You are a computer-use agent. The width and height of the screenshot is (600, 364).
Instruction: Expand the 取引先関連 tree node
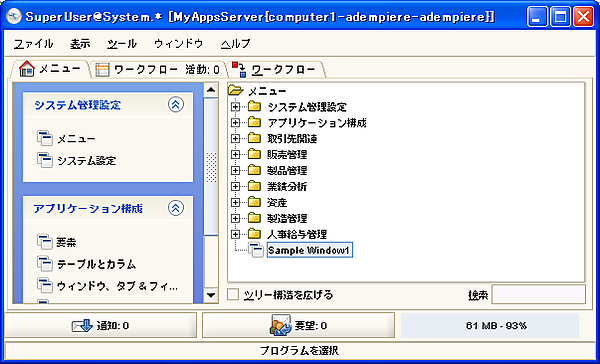coord(236,139)
